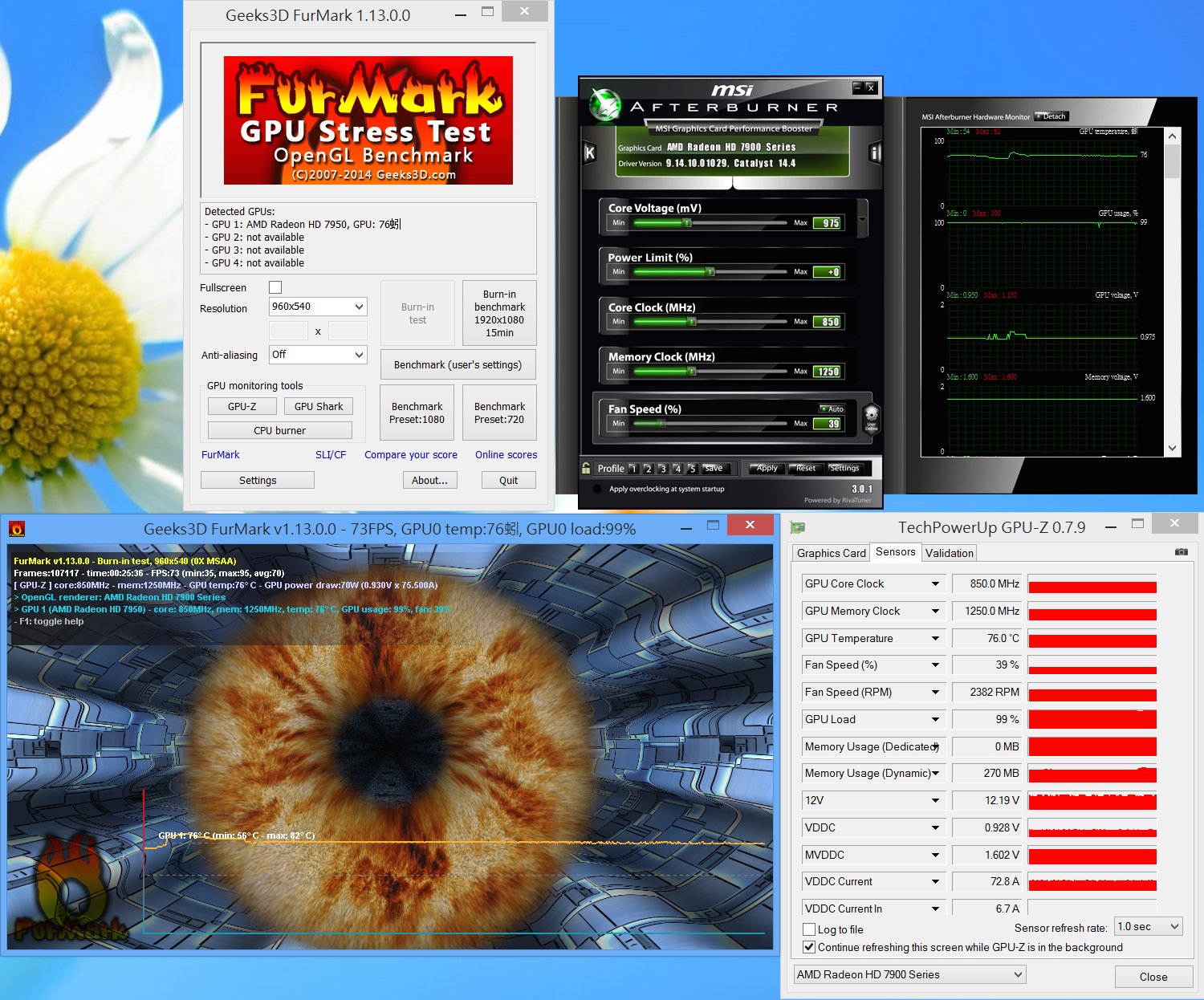1204x1000 pixels.
Task: Open the User Define fan gear icon
Action: click(872, 418)
